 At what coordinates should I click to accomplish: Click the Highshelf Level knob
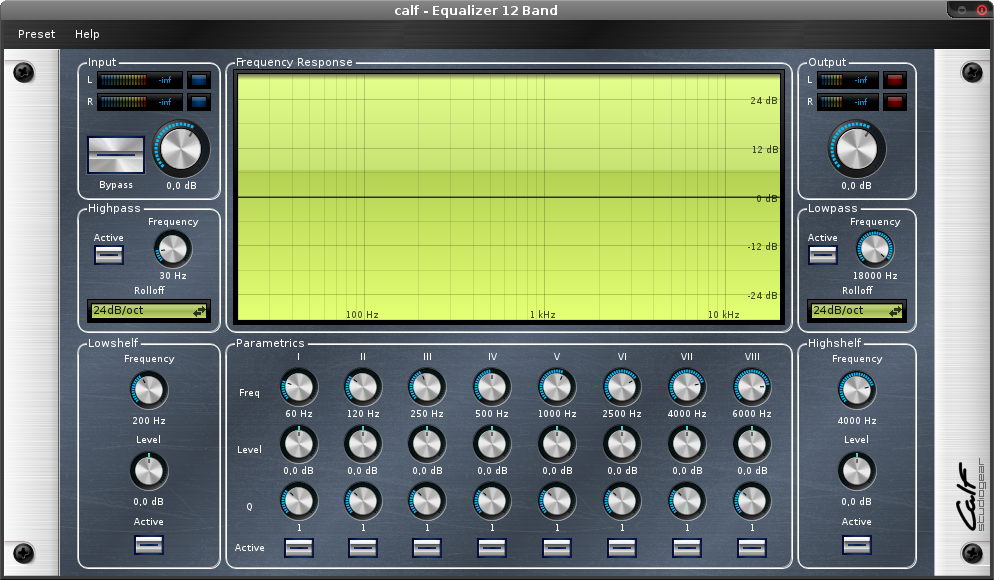pyautogui.click(x=856, y=470)
